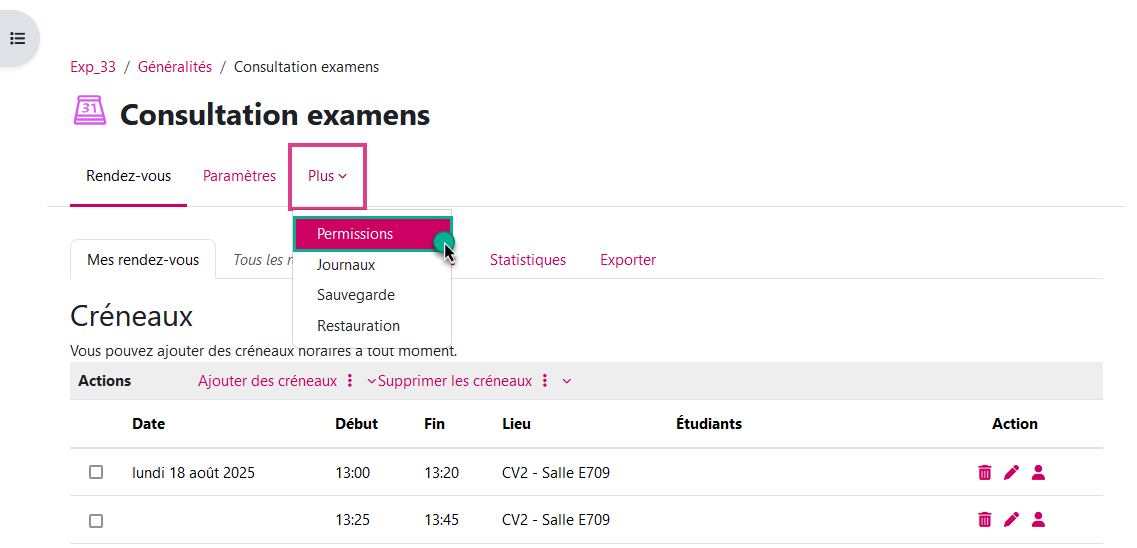
Task: Switch to the Statistiques tab
Action: point(527,260)
